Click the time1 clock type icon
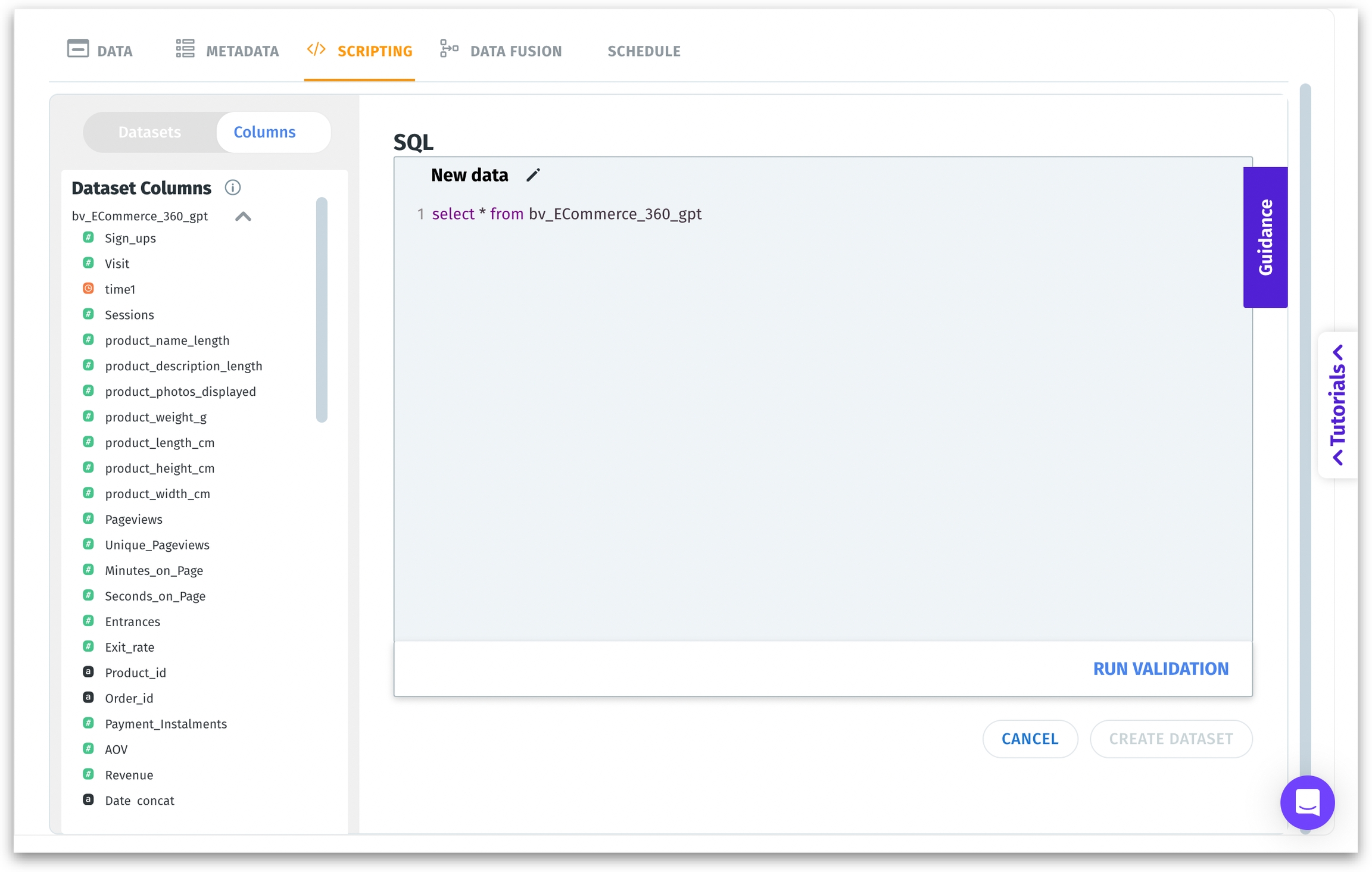Screen dimensions: 1372x872 pos(88,289)
